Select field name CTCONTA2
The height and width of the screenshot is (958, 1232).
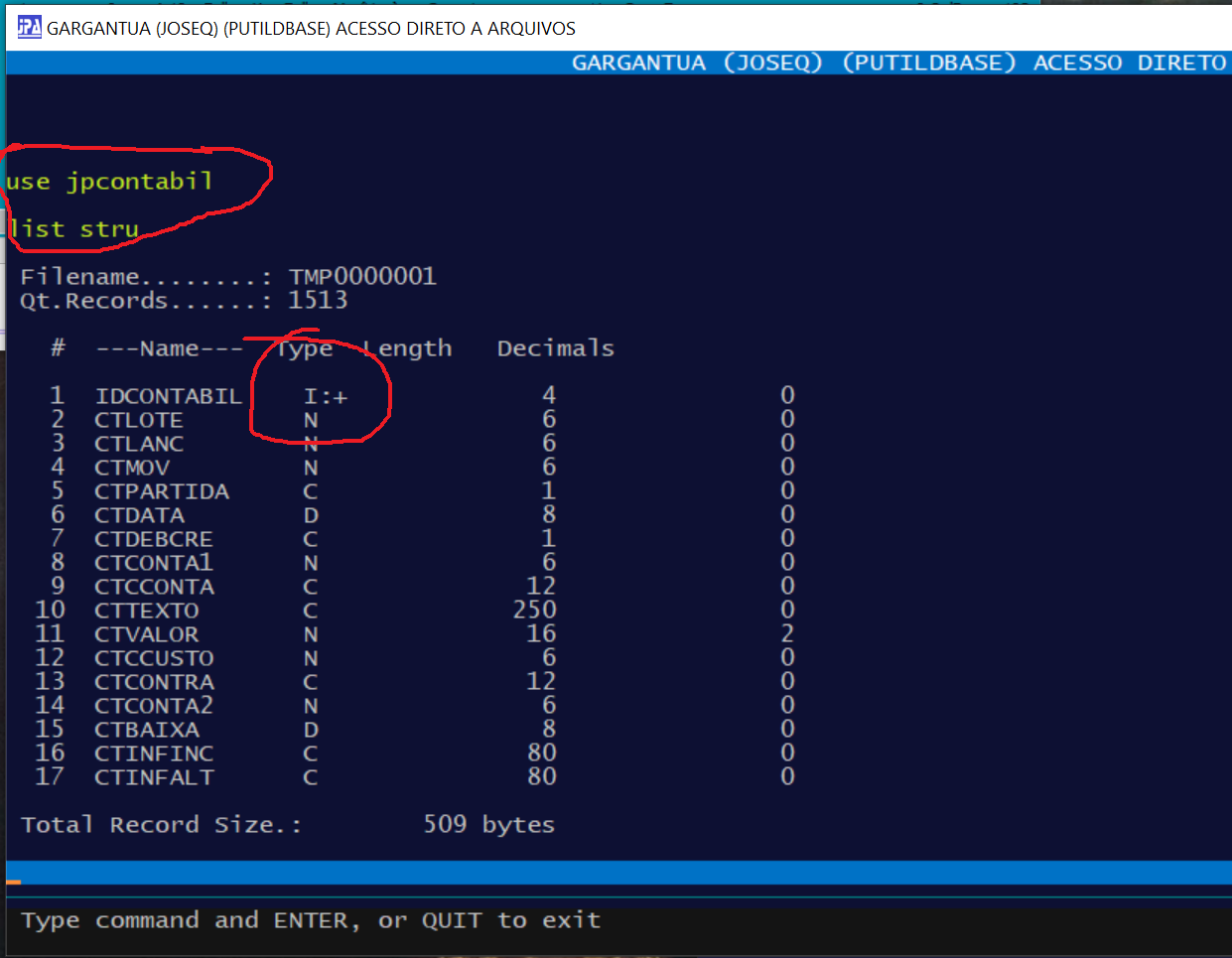pos(154,706)
